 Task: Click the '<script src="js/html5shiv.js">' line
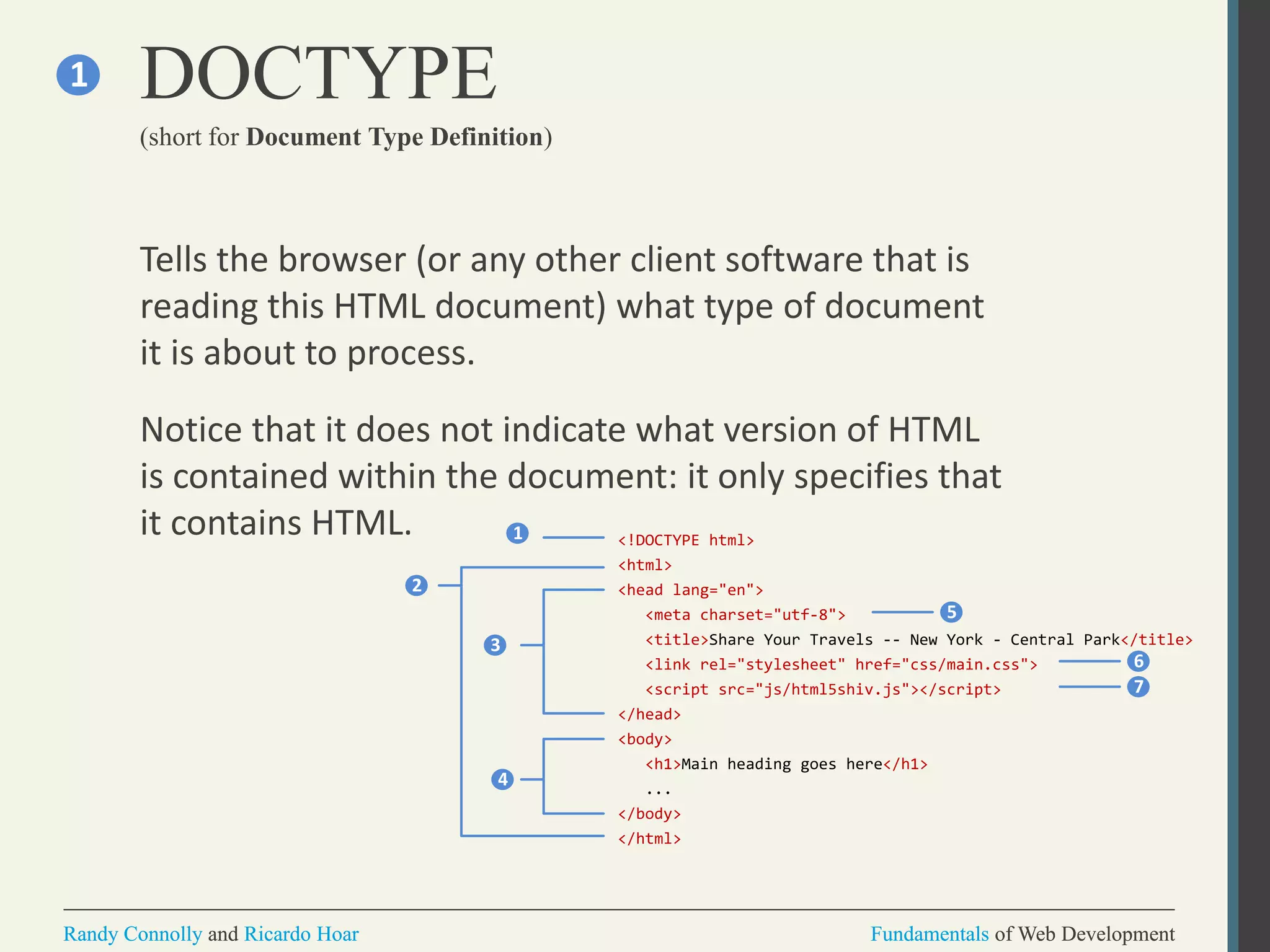coord(823,689)
